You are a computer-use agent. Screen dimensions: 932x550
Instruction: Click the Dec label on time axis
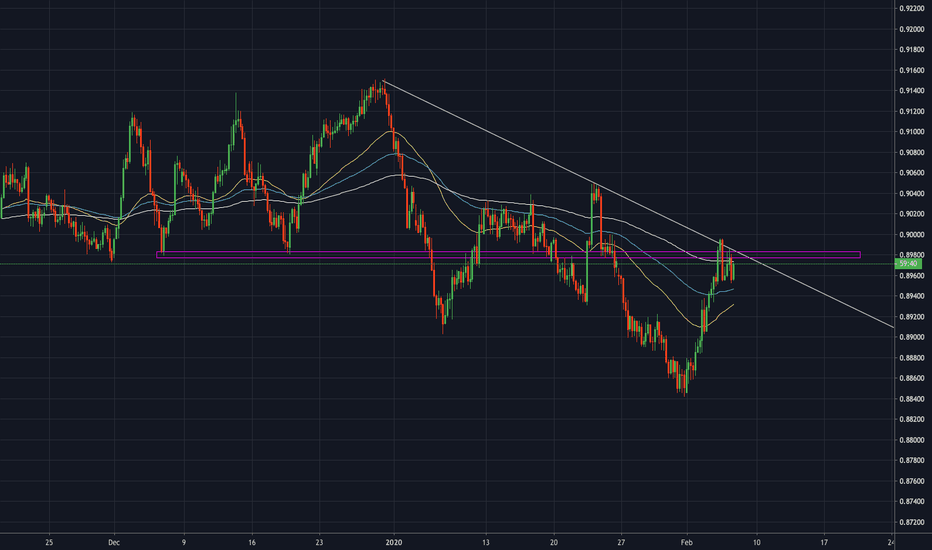pyautogui.click(x=114, y=542)
